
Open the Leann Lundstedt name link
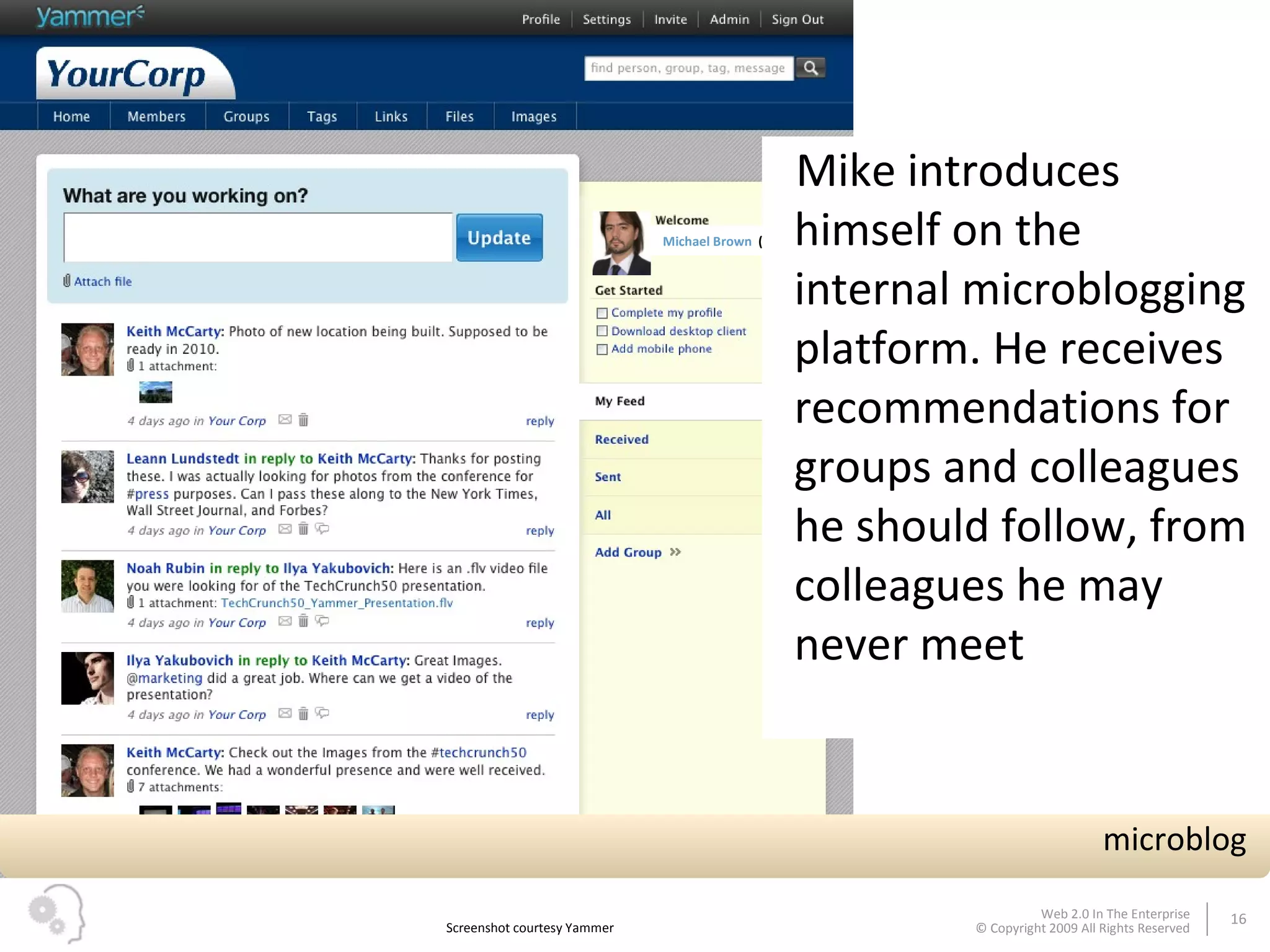[x=182, y=459]
